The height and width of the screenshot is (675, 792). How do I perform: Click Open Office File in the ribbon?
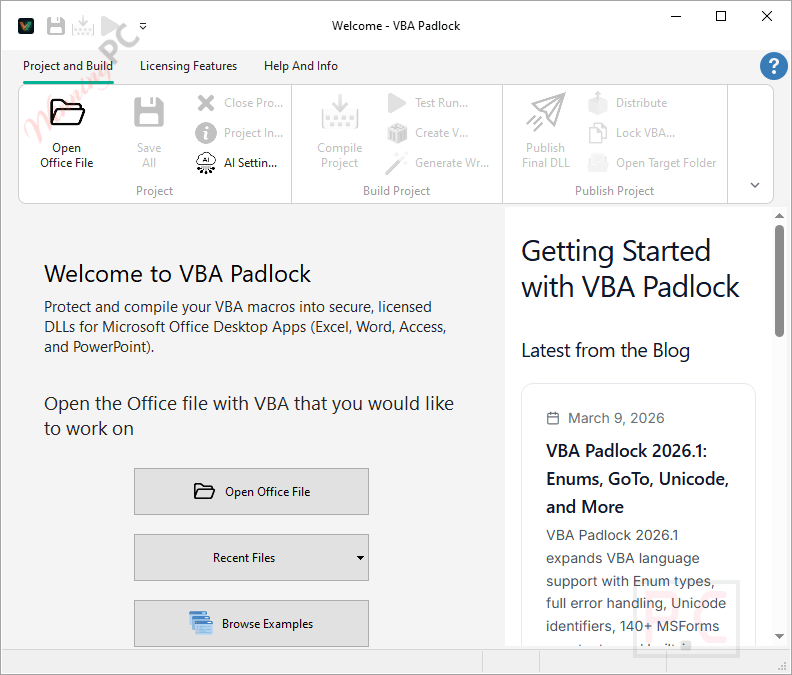click(67, 133)
